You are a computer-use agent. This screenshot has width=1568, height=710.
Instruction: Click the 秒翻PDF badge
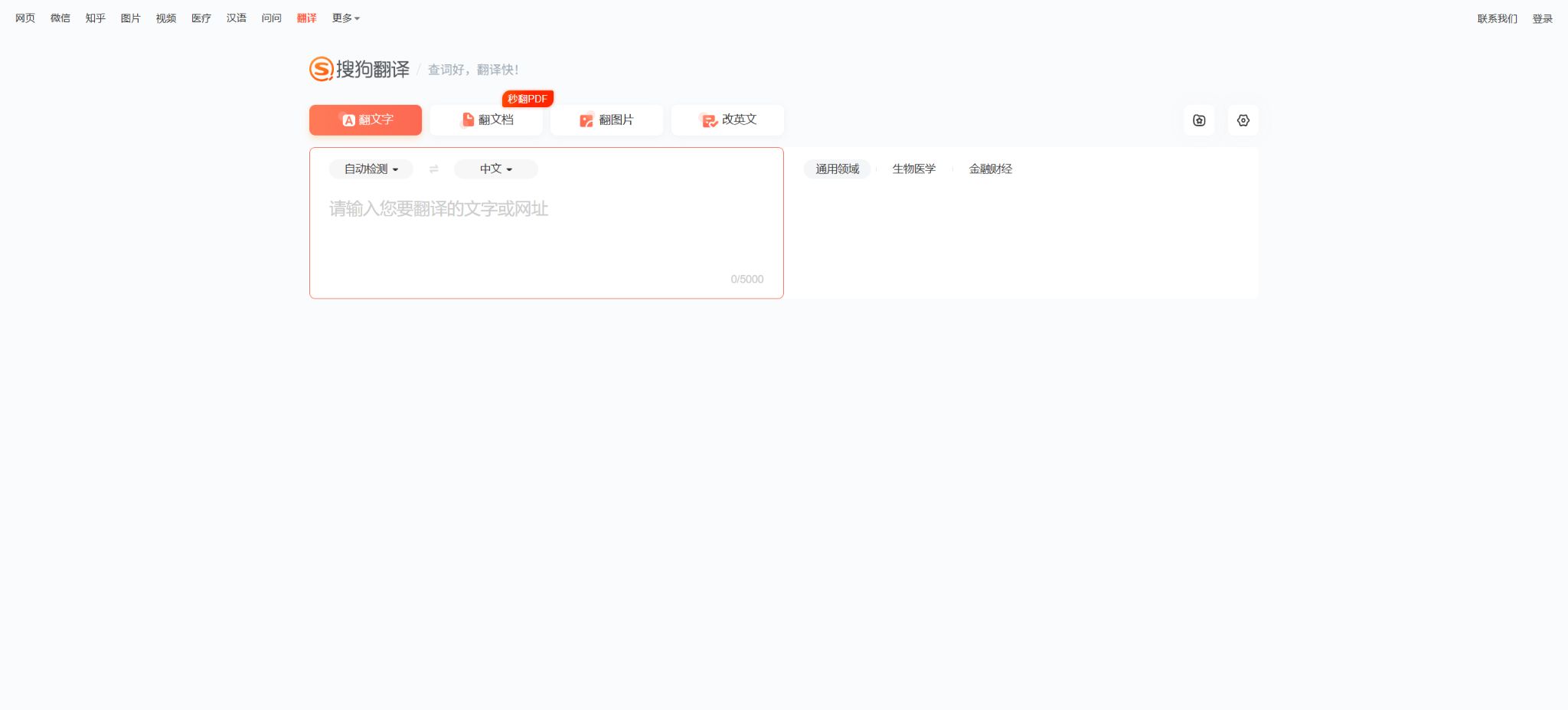(x=528, y=99)
